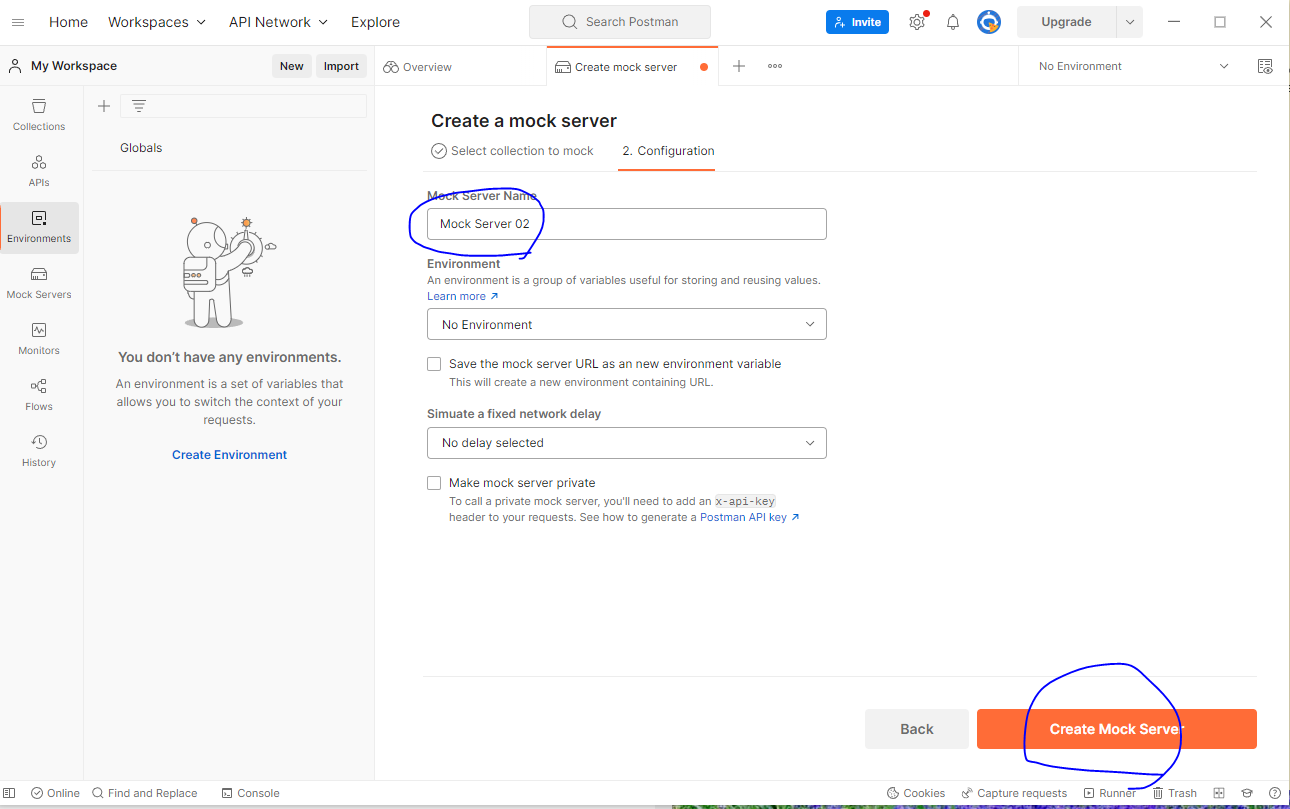Open the History sidebar panel

pyautogui.click(x=39, y=451)
